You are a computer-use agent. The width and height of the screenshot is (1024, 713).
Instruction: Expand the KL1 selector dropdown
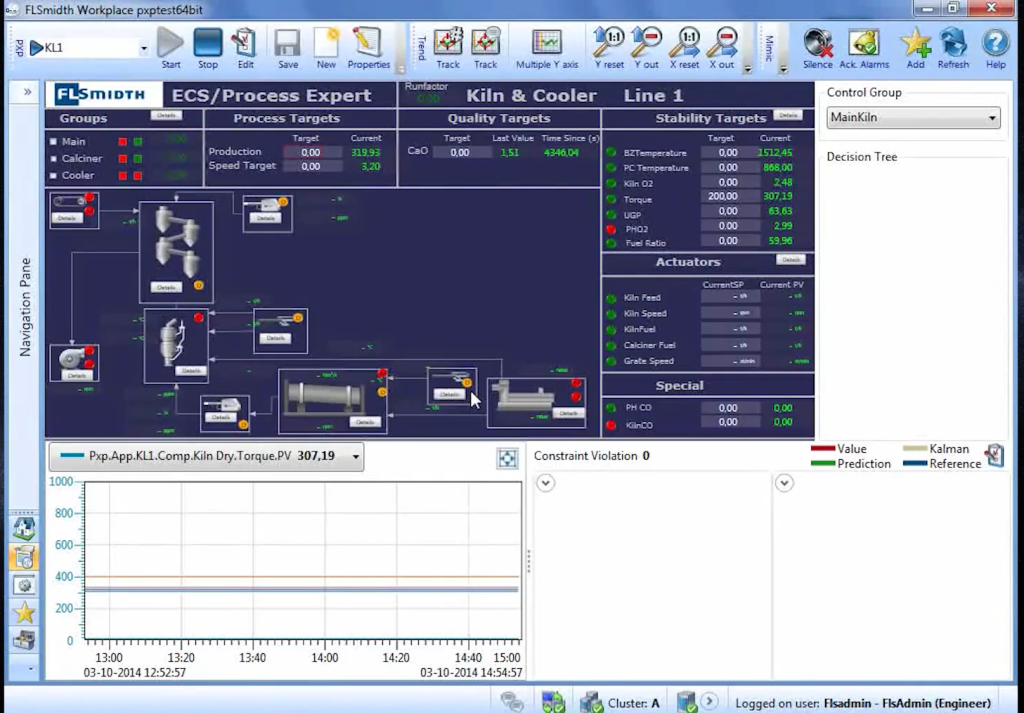(x=143, y=46)
